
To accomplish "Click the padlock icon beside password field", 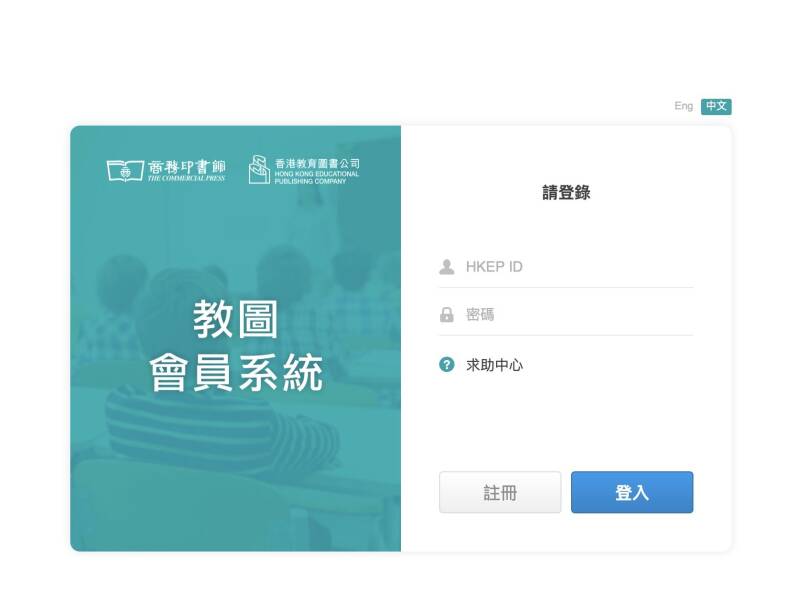I will coord(446,315).
